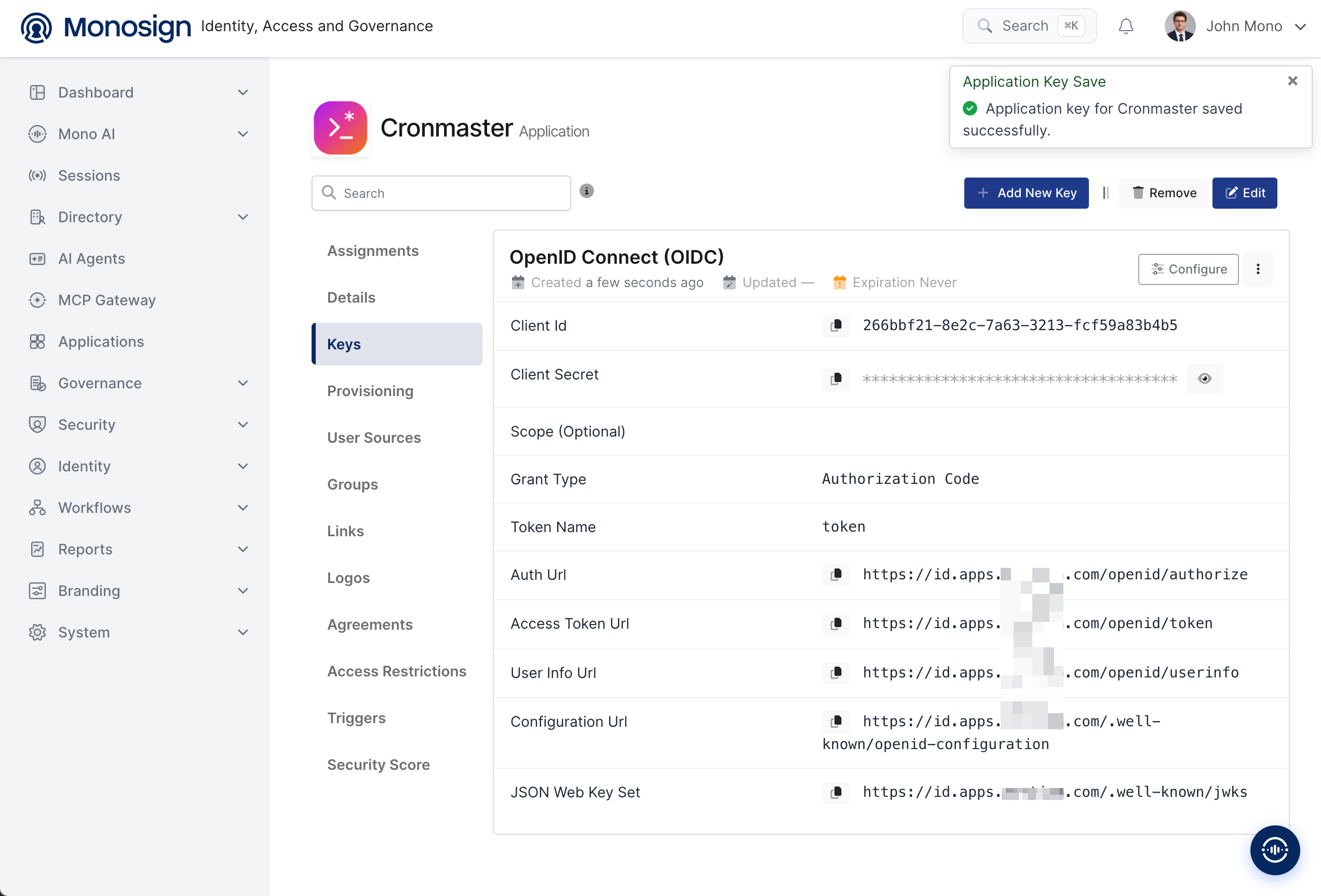
Task: Reveal the hidden Client Secret
Action: [1204, 378]
